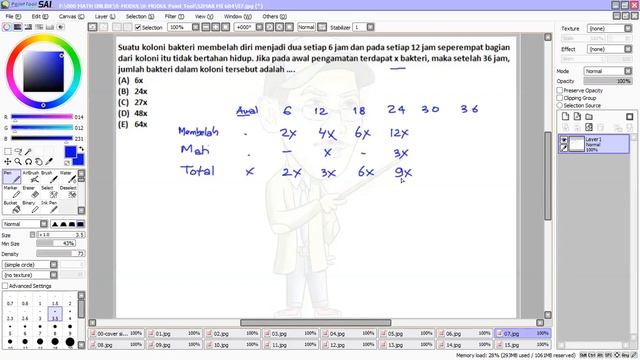
Task: Click the vertical canvas scrollbar
Action: pos(548,176)
